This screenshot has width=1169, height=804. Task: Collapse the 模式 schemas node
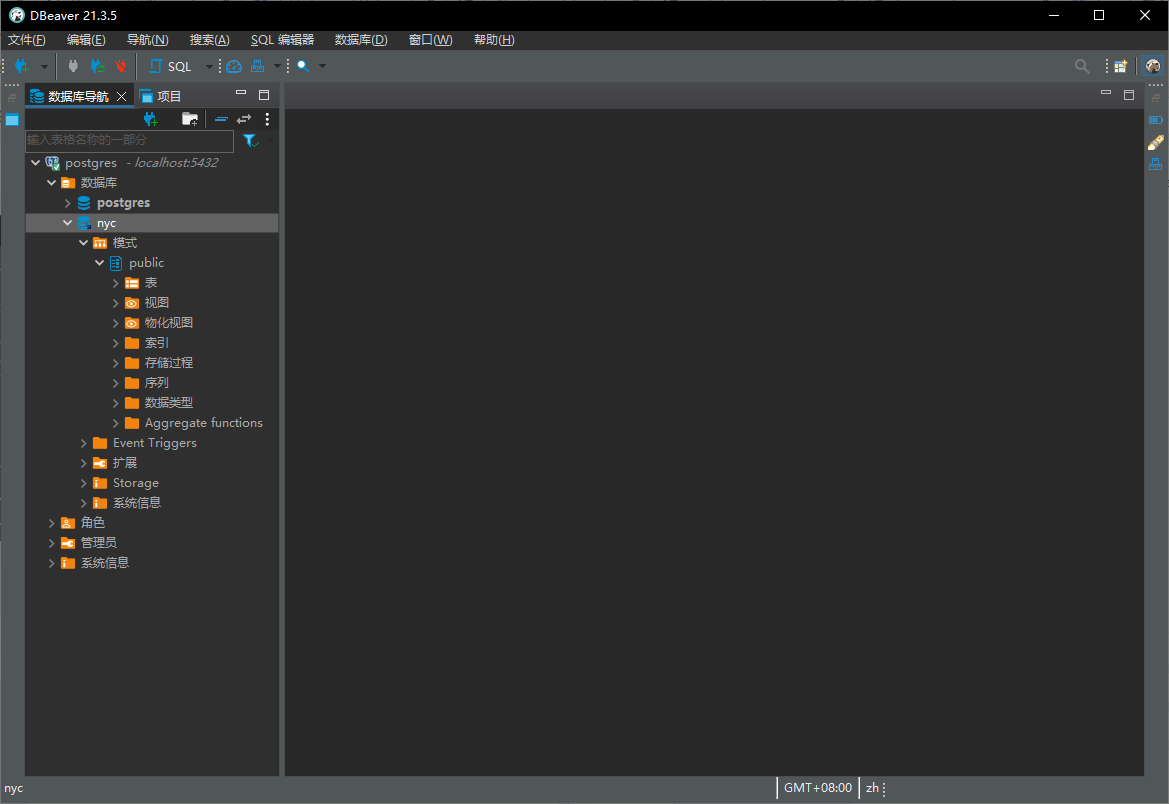pyautogui.click(x=84, y=243)
